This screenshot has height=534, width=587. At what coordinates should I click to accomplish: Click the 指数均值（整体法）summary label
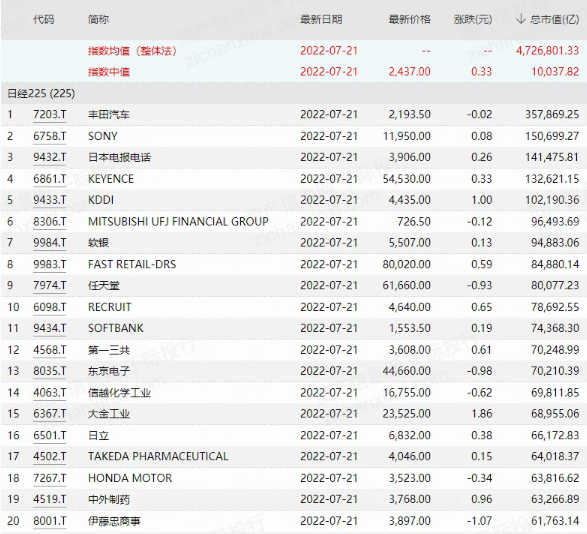[x=132, y=50]
